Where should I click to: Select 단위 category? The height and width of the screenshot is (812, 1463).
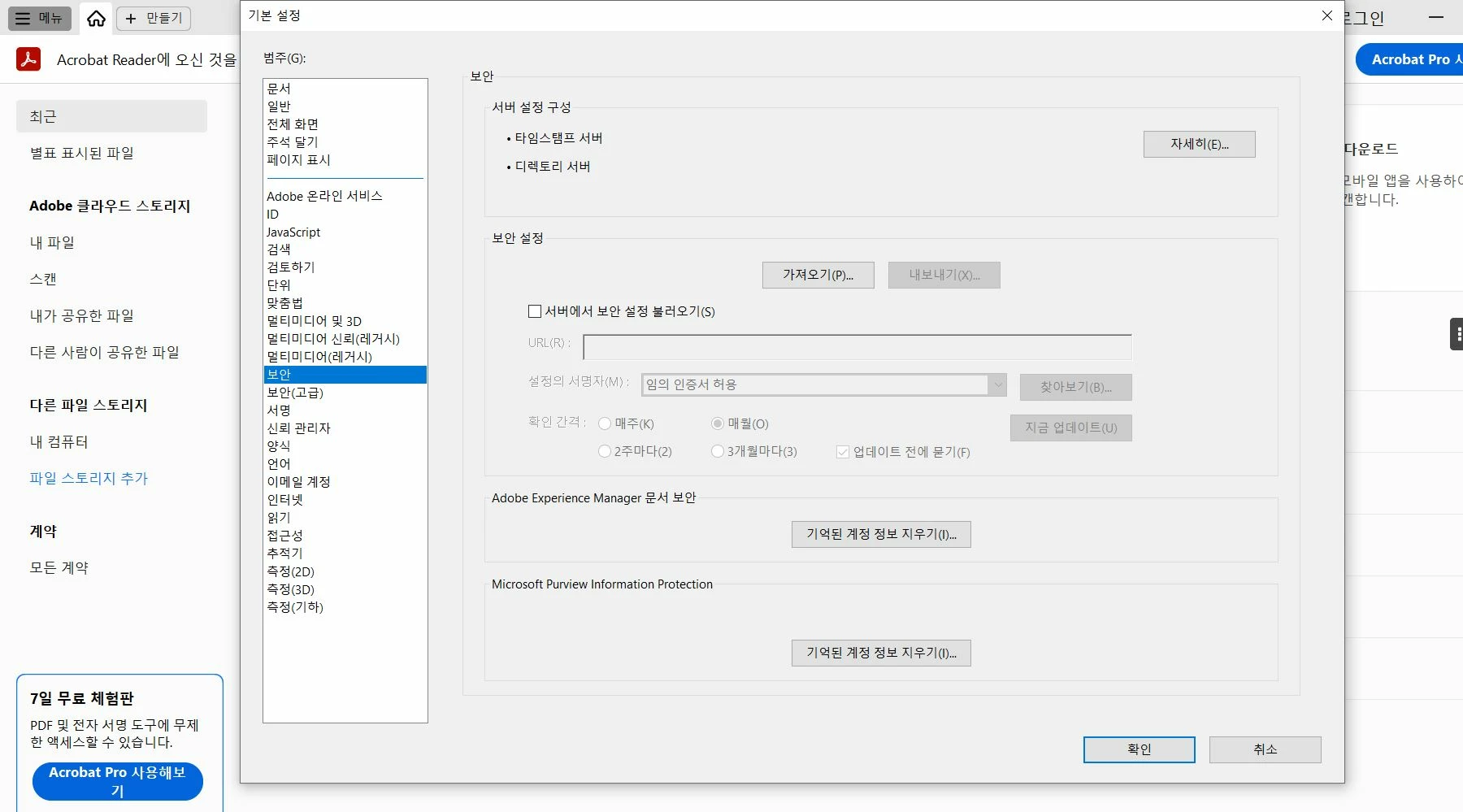pyautogui.click(x=345, y=285)
